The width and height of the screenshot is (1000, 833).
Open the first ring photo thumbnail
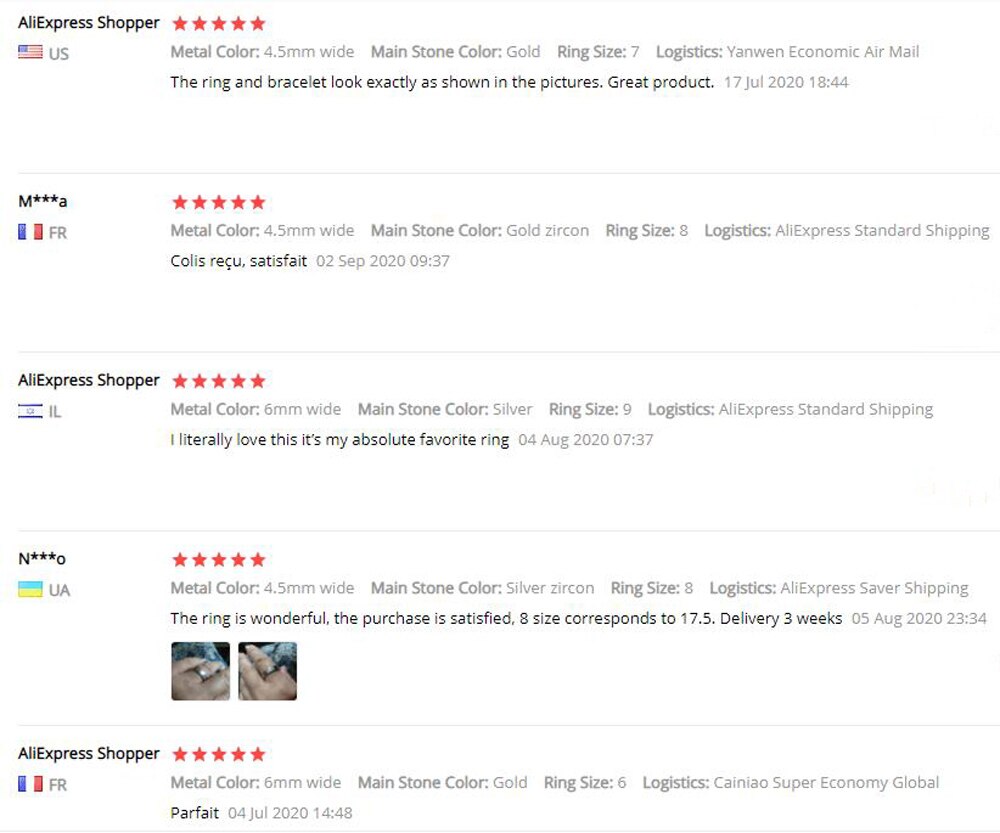click(x=200, y=671)
